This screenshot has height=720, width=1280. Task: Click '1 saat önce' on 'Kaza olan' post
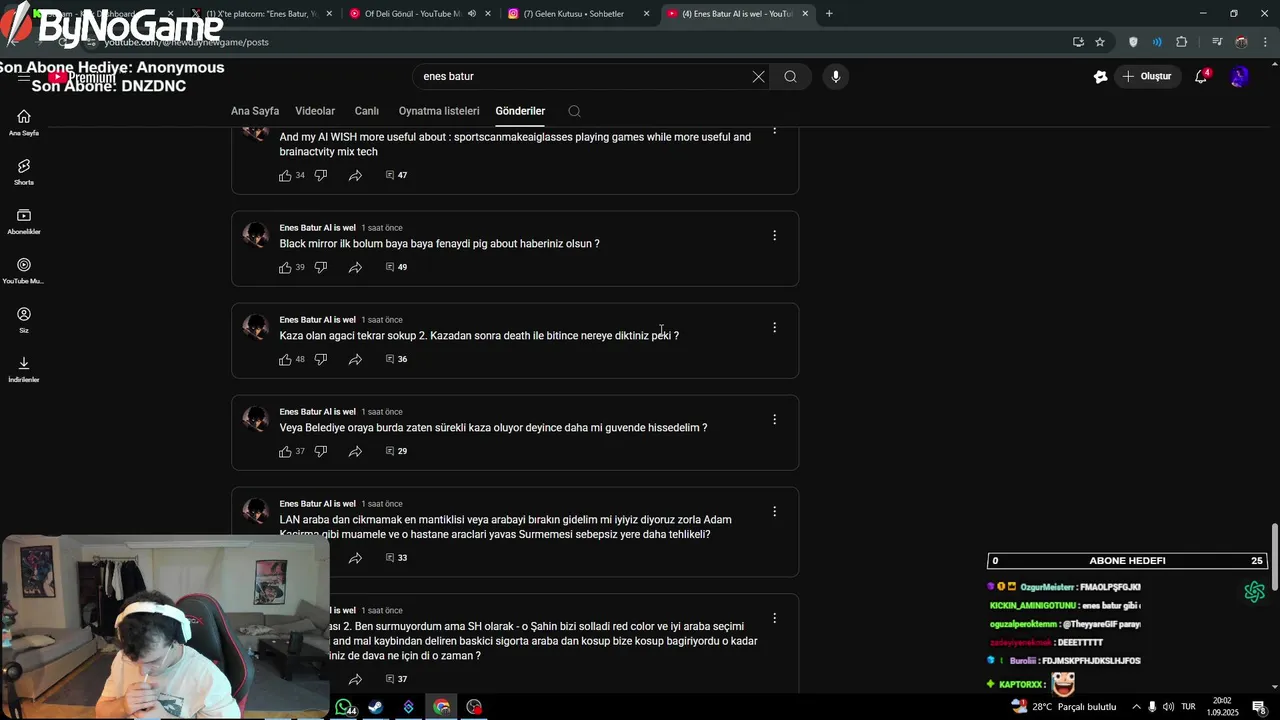pyautogui.click(x=382, y=320)
